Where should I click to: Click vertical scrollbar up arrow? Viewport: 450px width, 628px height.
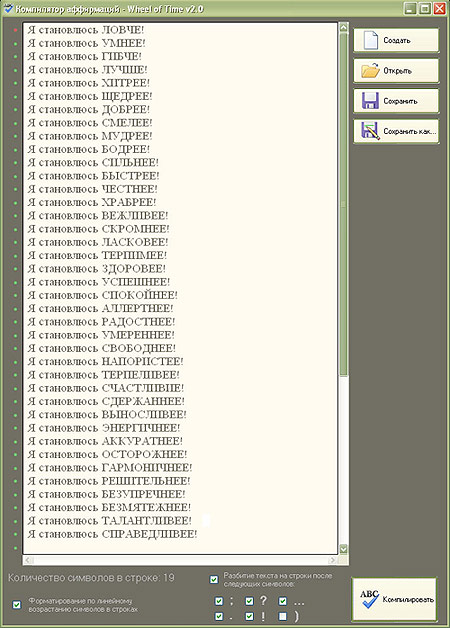coord(344,28)
